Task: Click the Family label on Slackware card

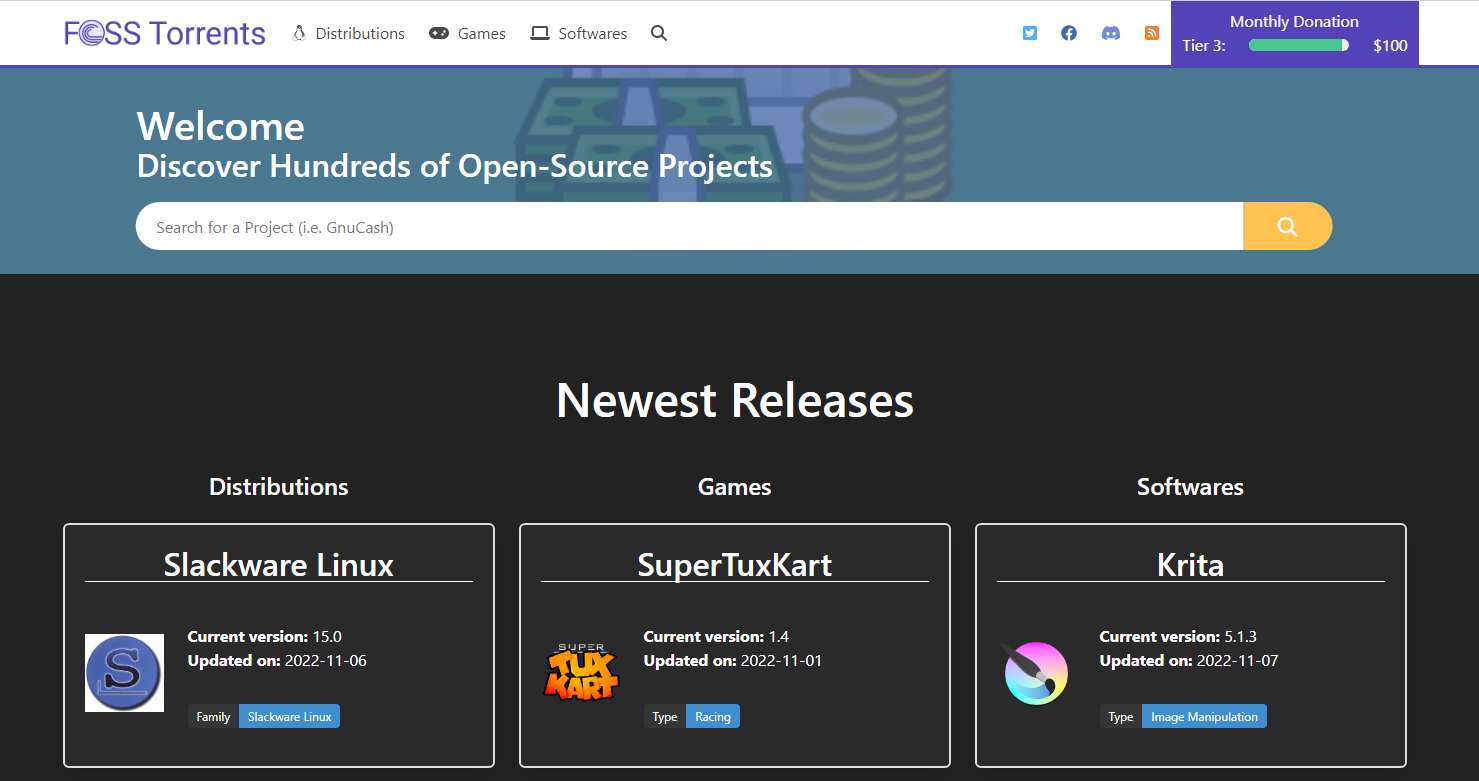Action: click(213, 716)
